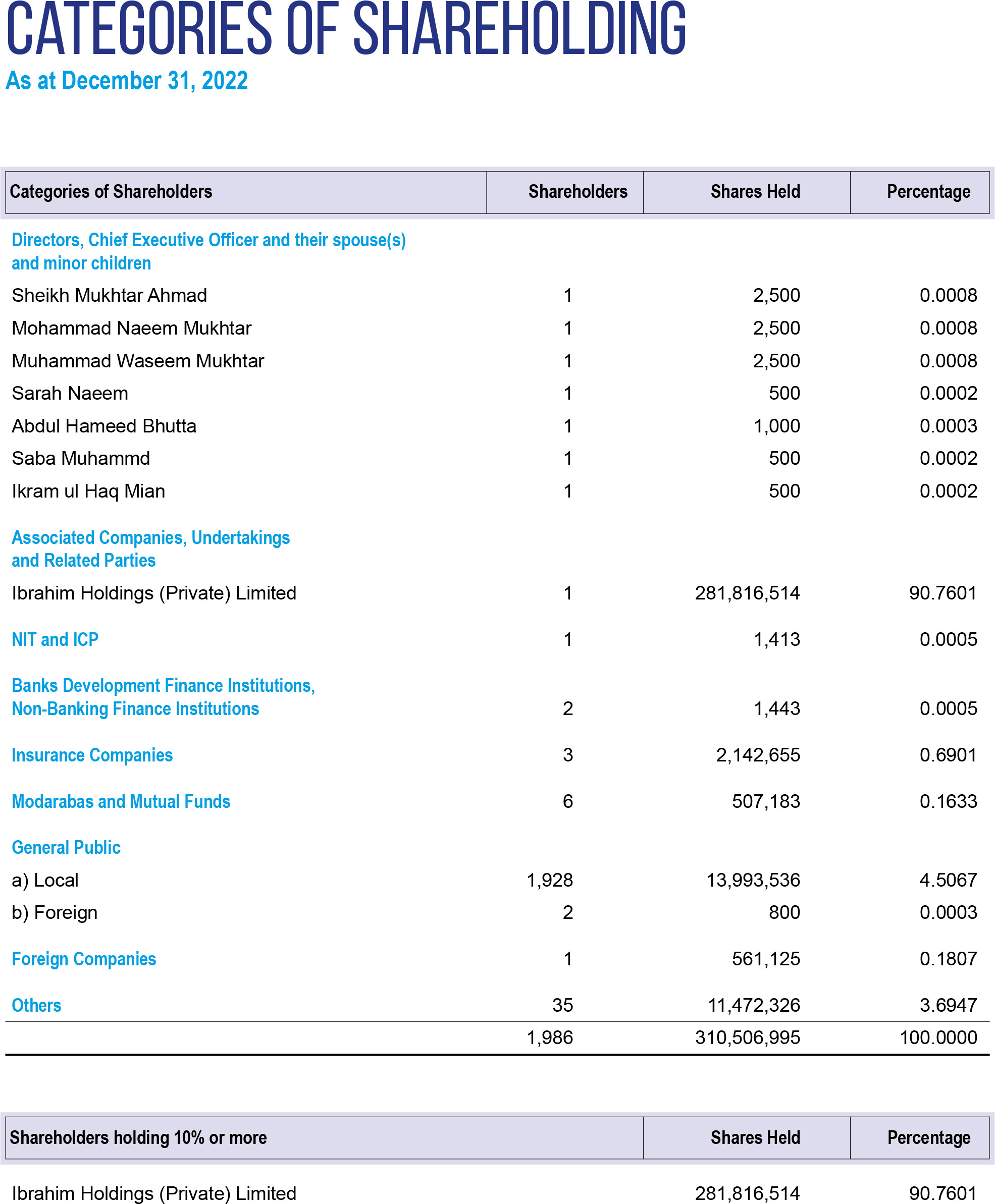
Task: Click the shares value 800
Action: 784,913
